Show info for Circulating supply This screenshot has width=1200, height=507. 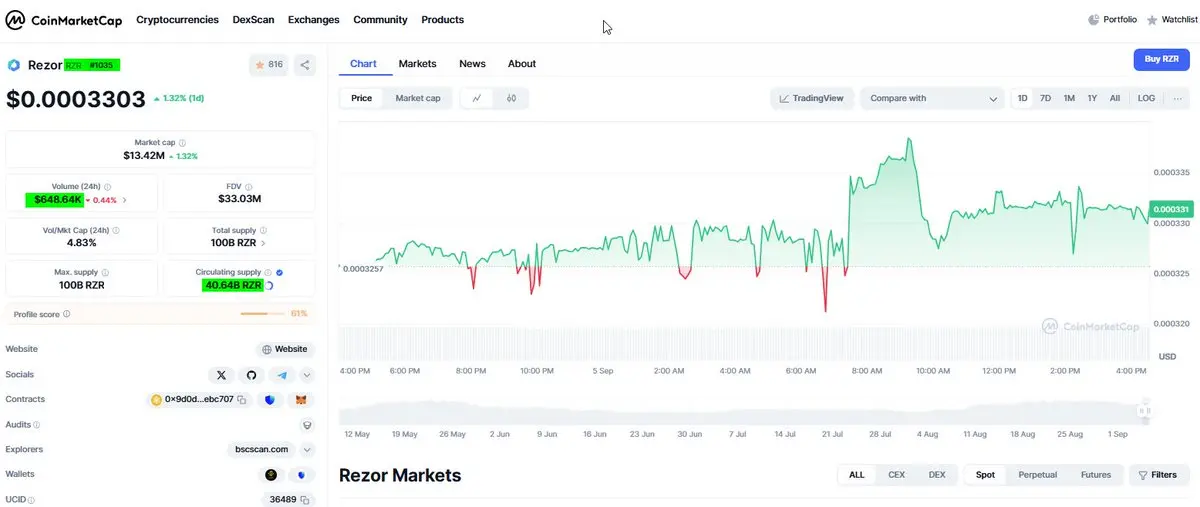tap(268, 272)
